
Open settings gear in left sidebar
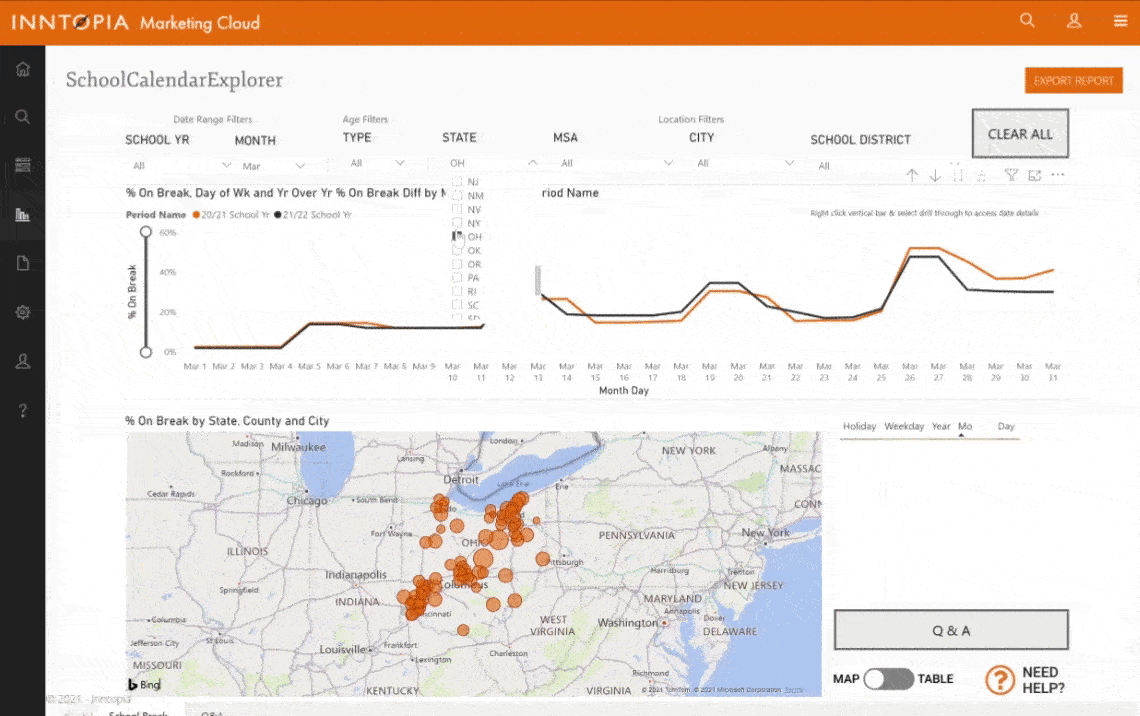point(23,312)
